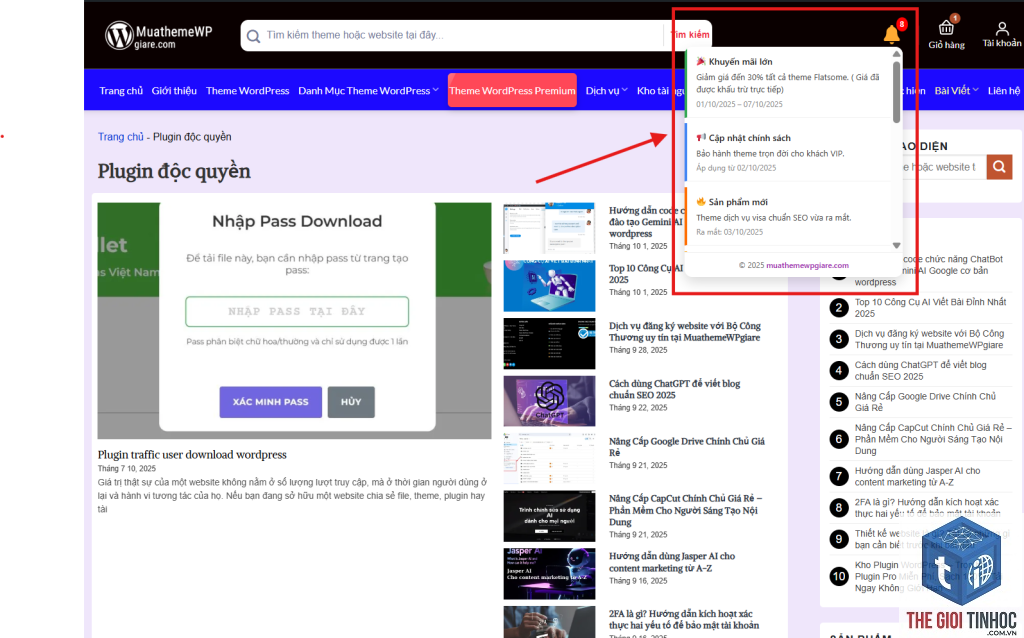Open Top 10 Công Cụ AI 2025 middle link
The height and width of the screenshot is (638, 1024).
(645, 274)
